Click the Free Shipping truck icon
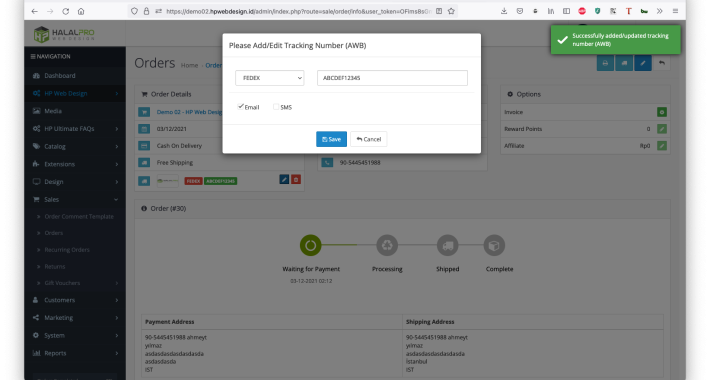The image size is (710, 380). pos(144,163)
